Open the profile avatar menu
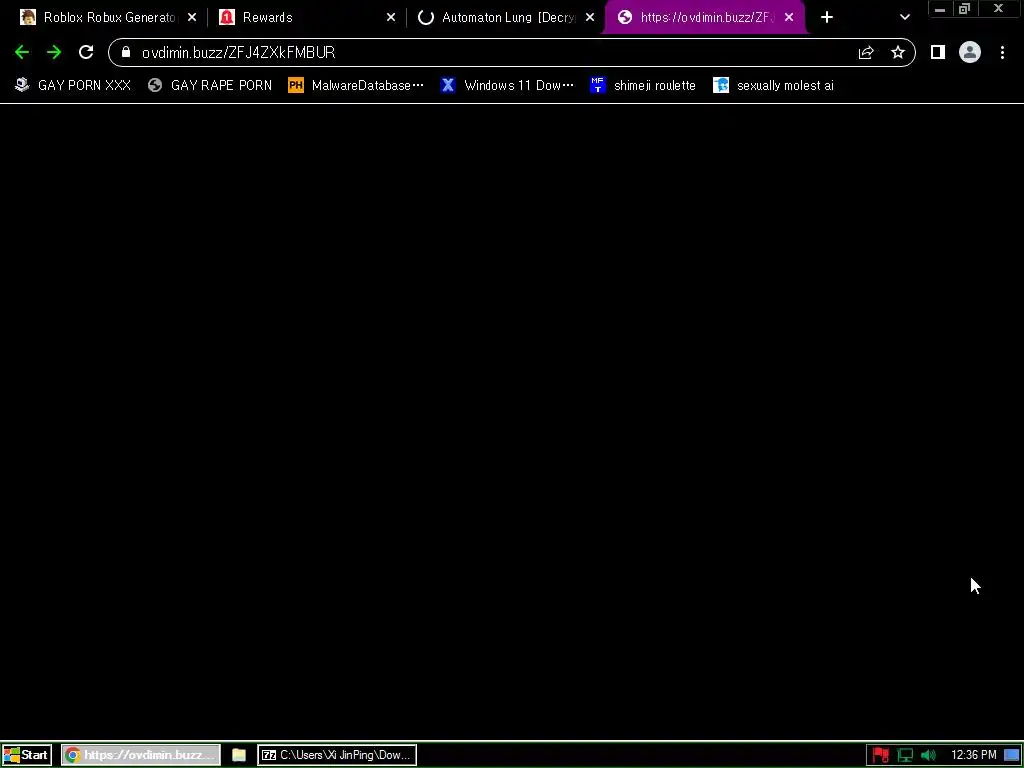1024x768 pixels. 970,52
